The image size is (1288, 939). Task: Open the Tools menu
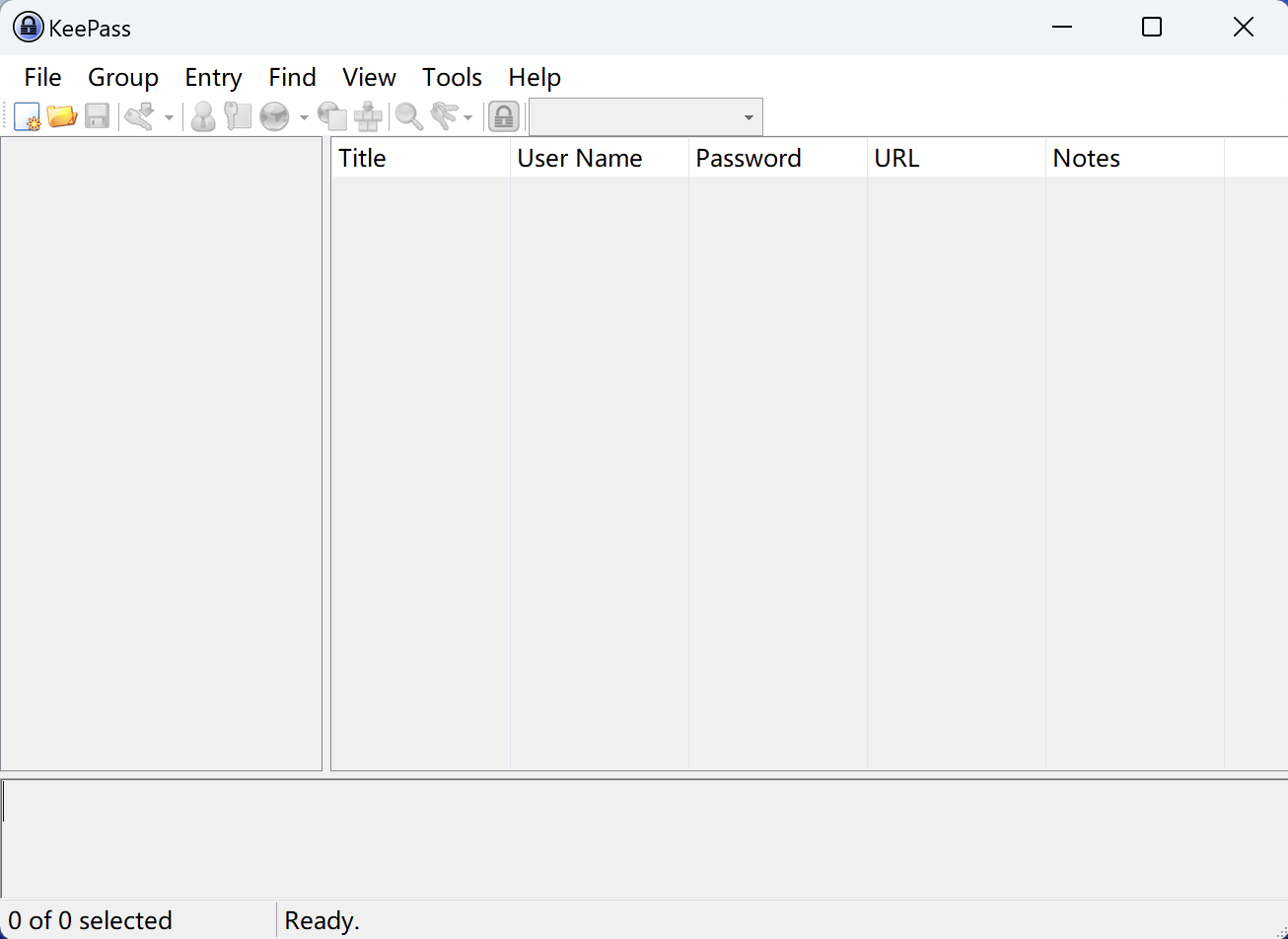[x=451, y=77]
